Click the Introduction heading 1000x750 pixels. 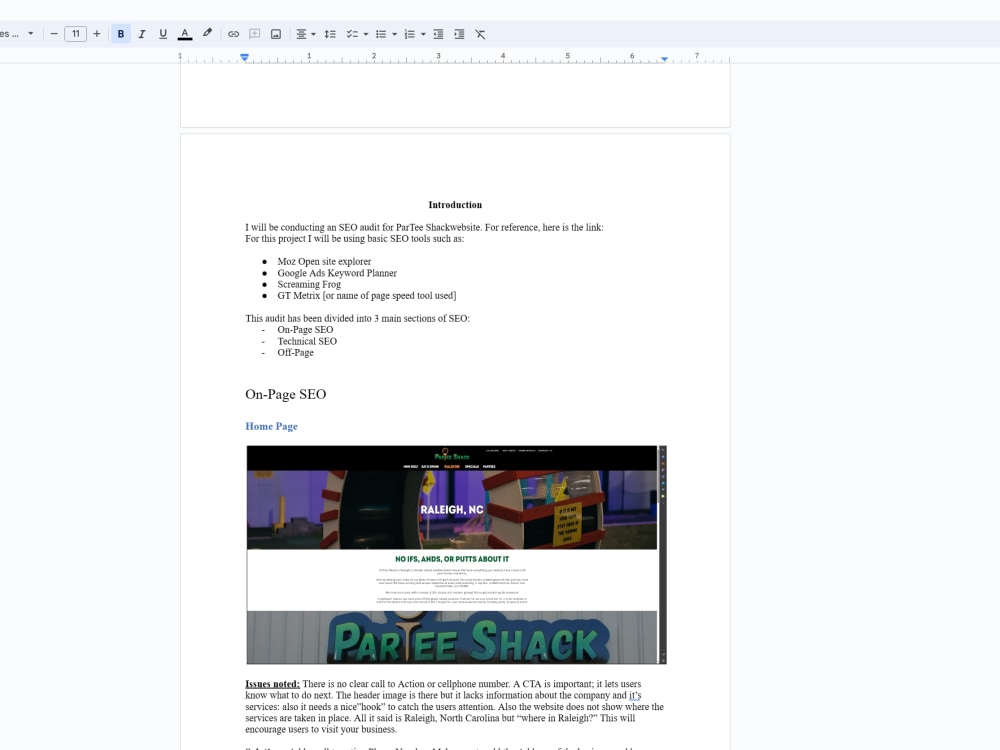pyautogui.click(x=455, y=205)
